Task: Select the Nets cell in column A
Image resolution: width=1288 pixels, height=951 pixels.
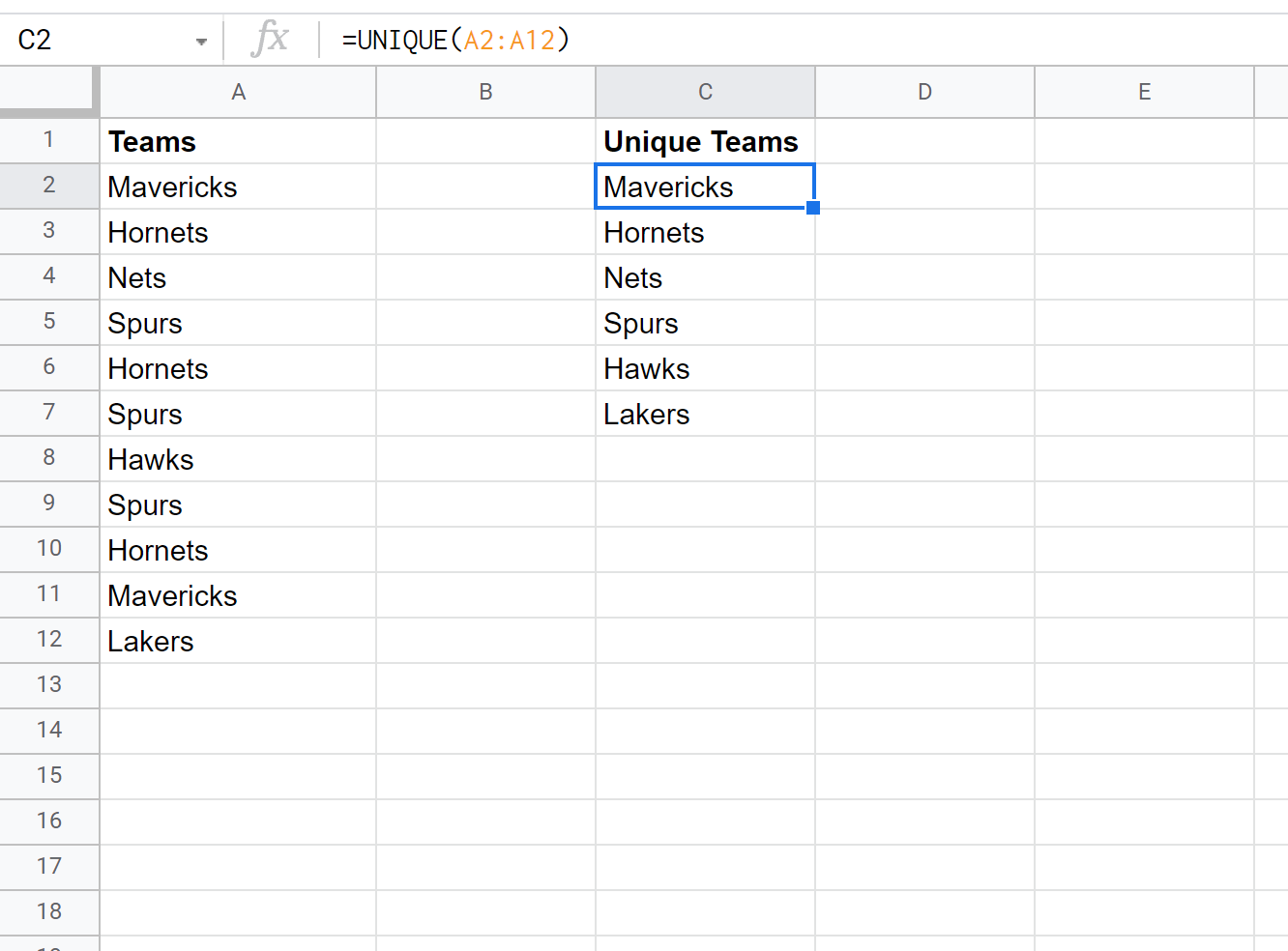Action: tap(238, 277)
